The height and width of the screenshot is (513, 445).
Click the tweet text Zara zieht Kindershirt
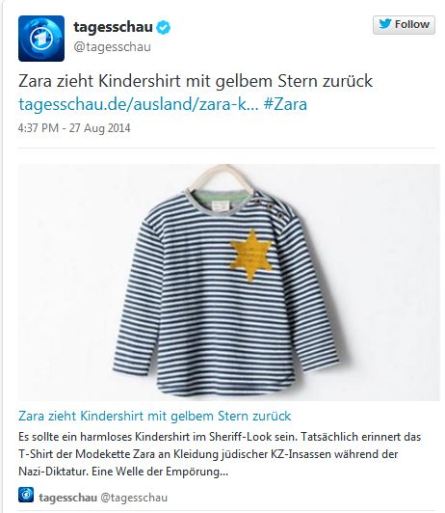coord(195,81)
